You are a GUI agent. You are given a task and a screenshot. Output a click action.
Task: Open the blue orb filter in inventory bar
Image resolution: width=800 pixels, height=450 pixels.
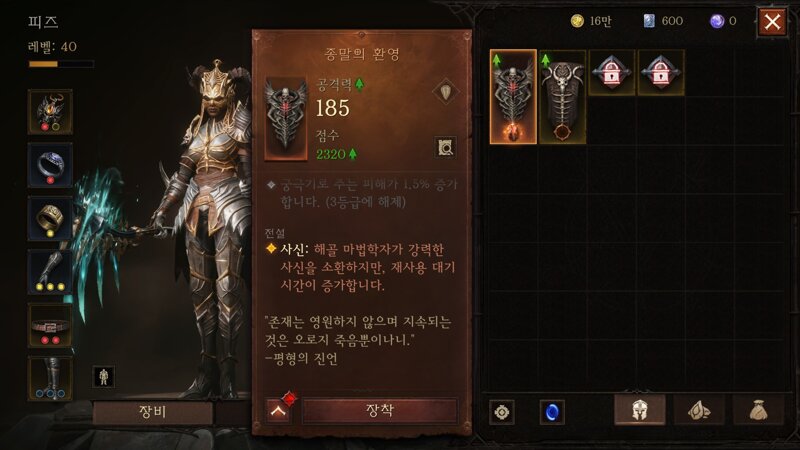(x=552, y=412)
